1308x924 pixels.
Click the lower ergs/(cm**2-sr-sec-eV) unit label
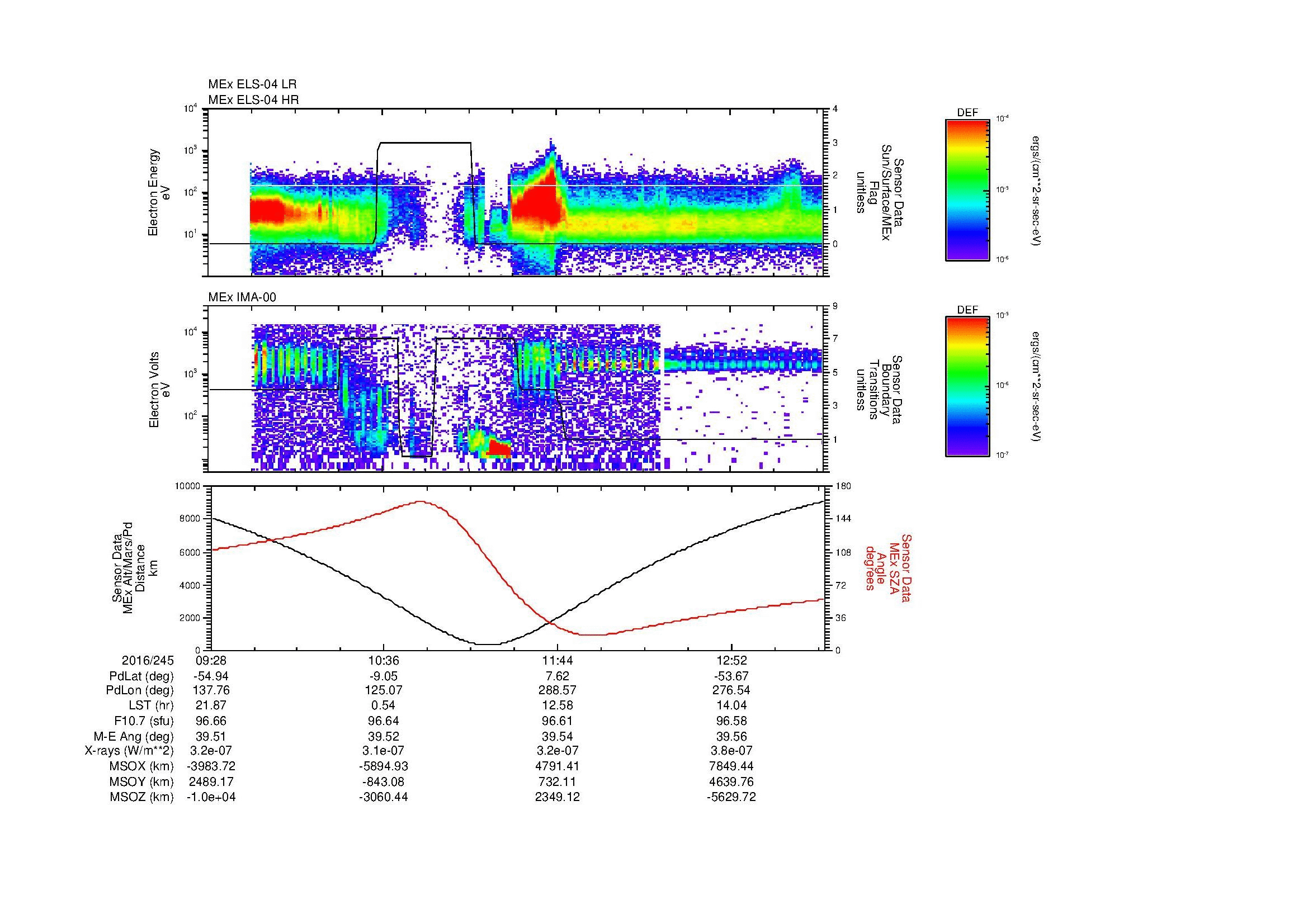click(x=1037, y=387)
